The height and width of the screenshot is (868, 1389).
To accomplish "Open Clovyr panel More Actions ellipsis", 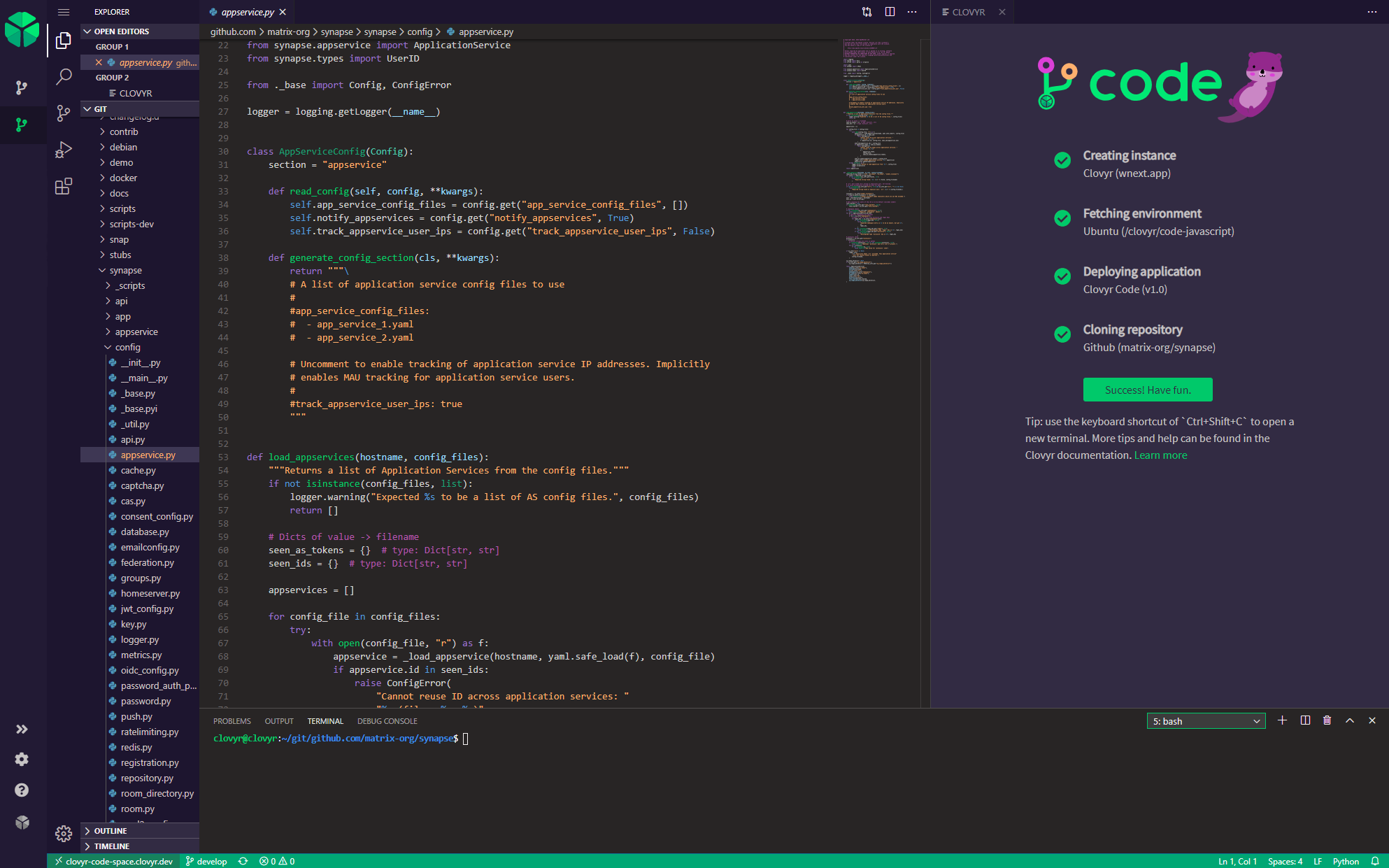I will [1372, 12].
